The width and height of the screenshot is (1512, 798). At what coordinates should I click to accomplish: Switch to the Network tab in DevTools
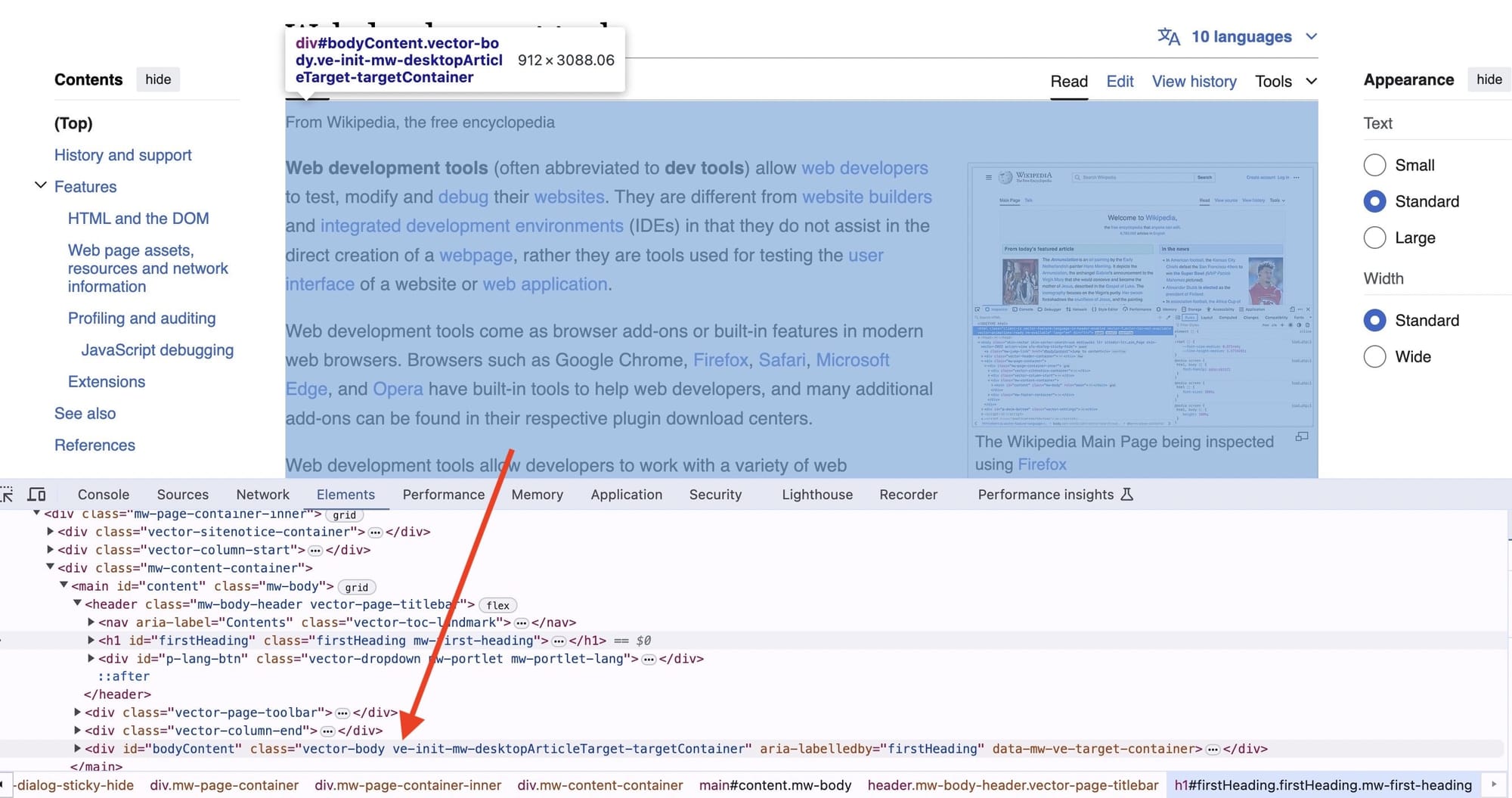coord(262,494)
